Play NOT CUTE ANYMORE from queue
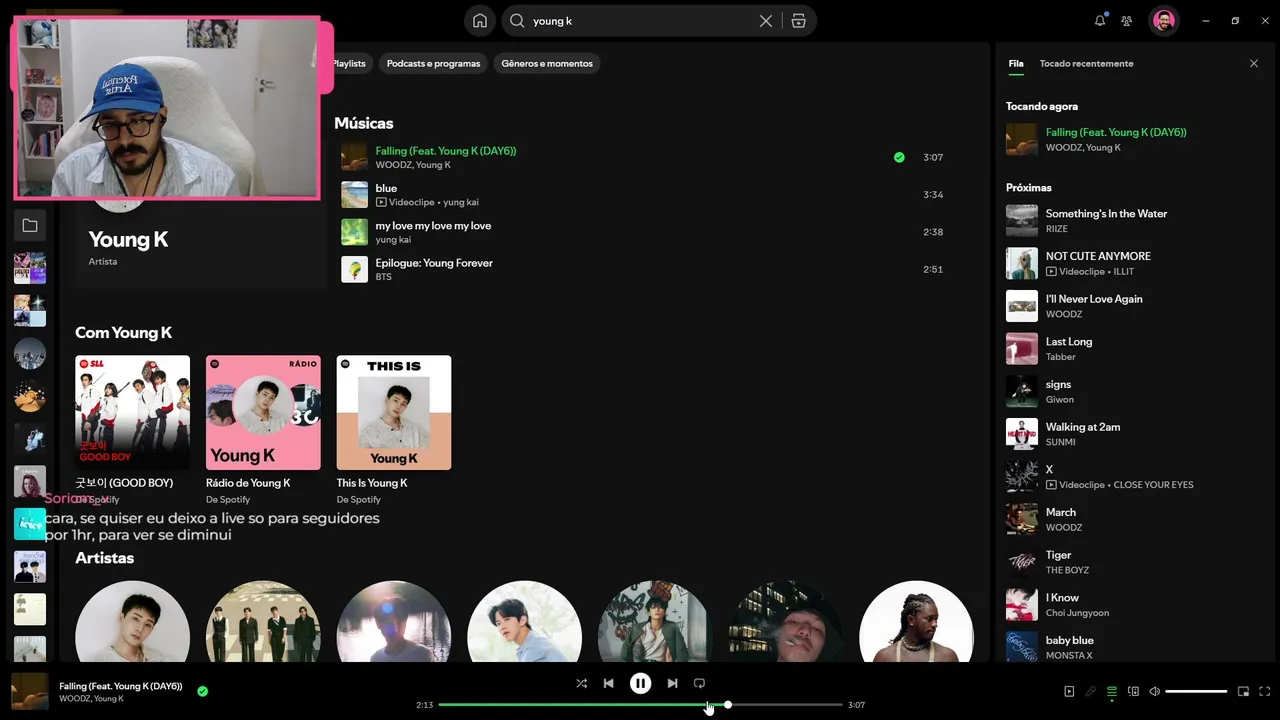 tap(1133, 264)
